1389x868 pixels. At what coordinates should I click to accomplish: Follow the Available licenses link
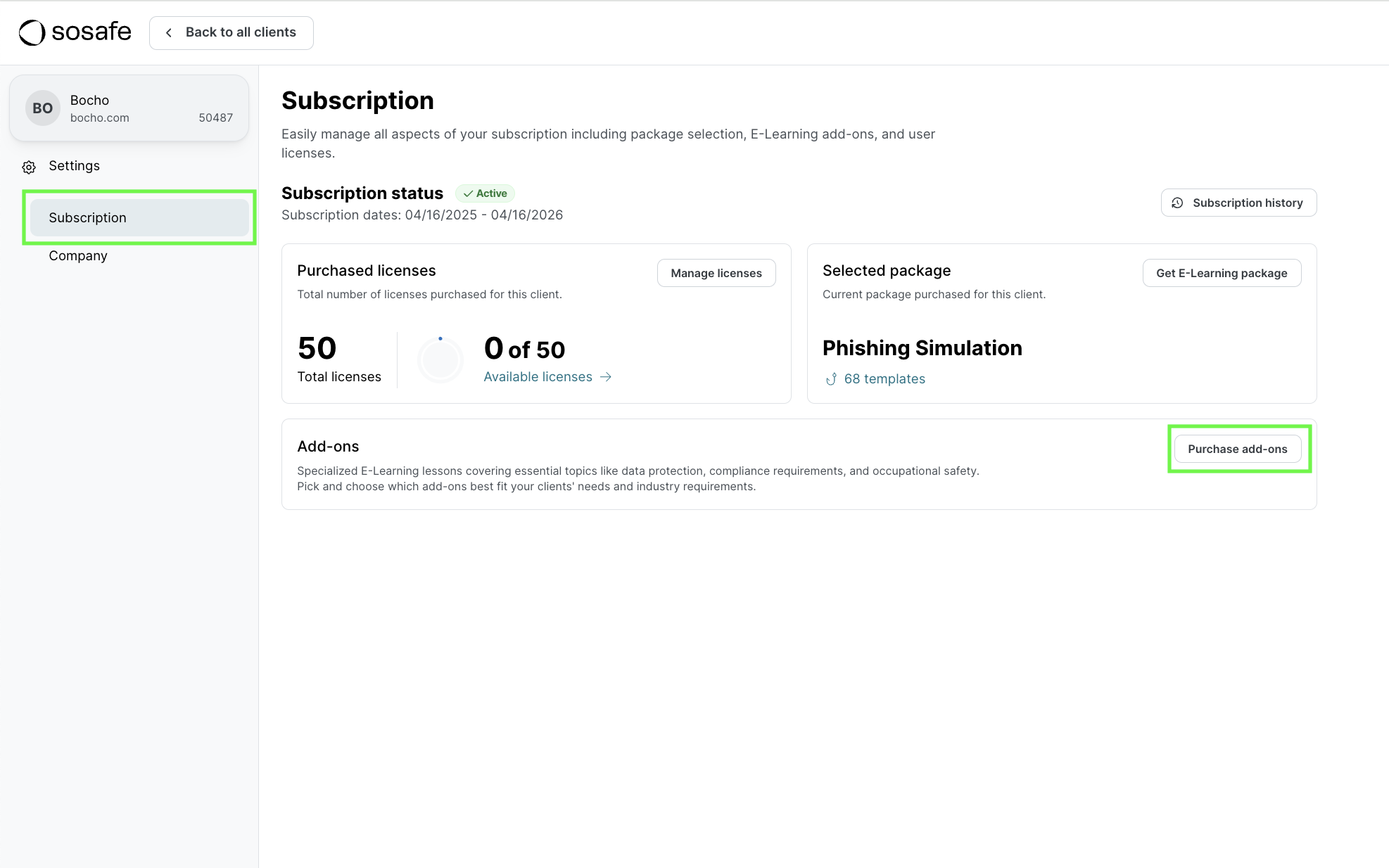coord(538,377)
